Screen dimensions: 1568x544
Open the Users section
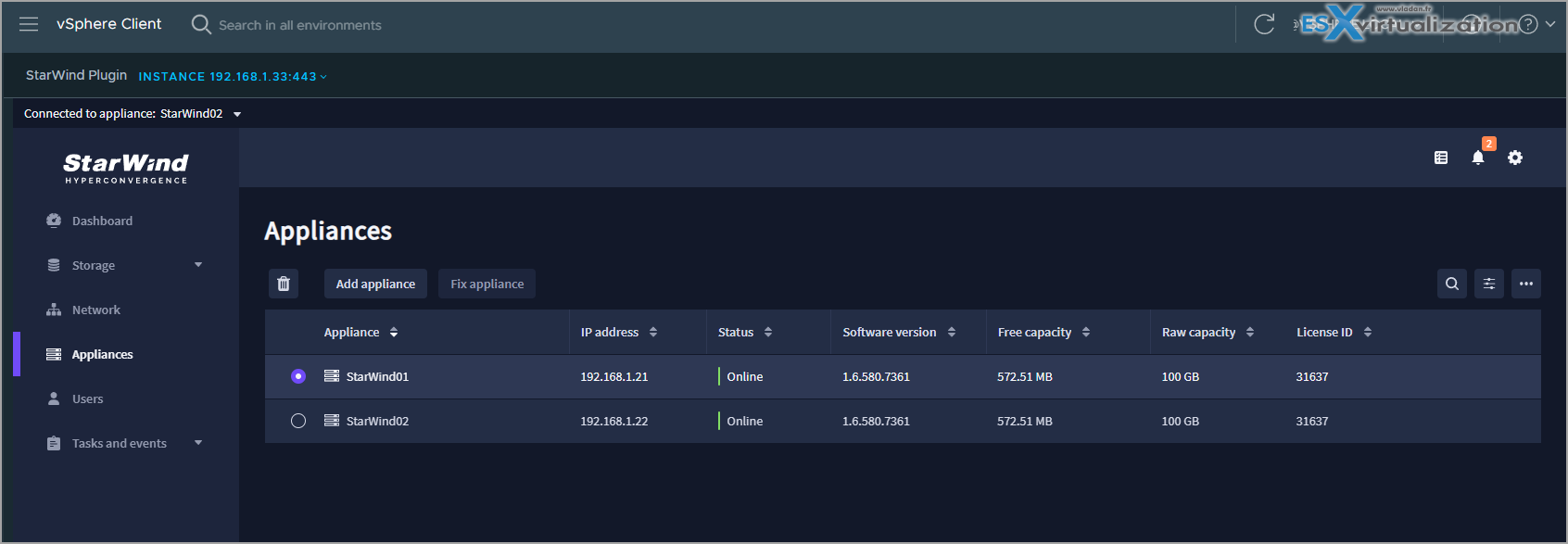click(88, 399)
